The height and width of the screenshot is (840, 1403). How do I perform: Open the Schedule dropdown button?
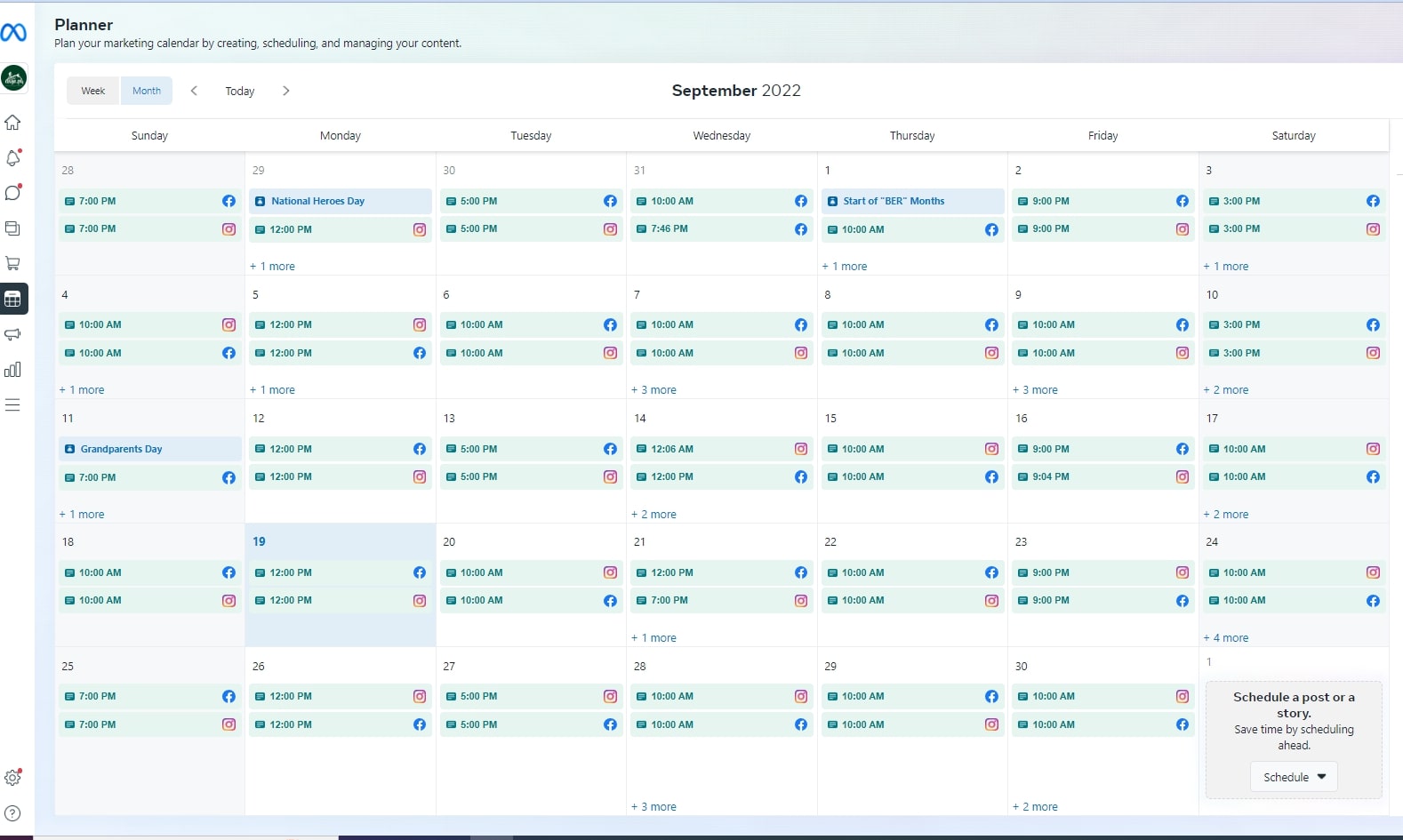coord(1294,777)
